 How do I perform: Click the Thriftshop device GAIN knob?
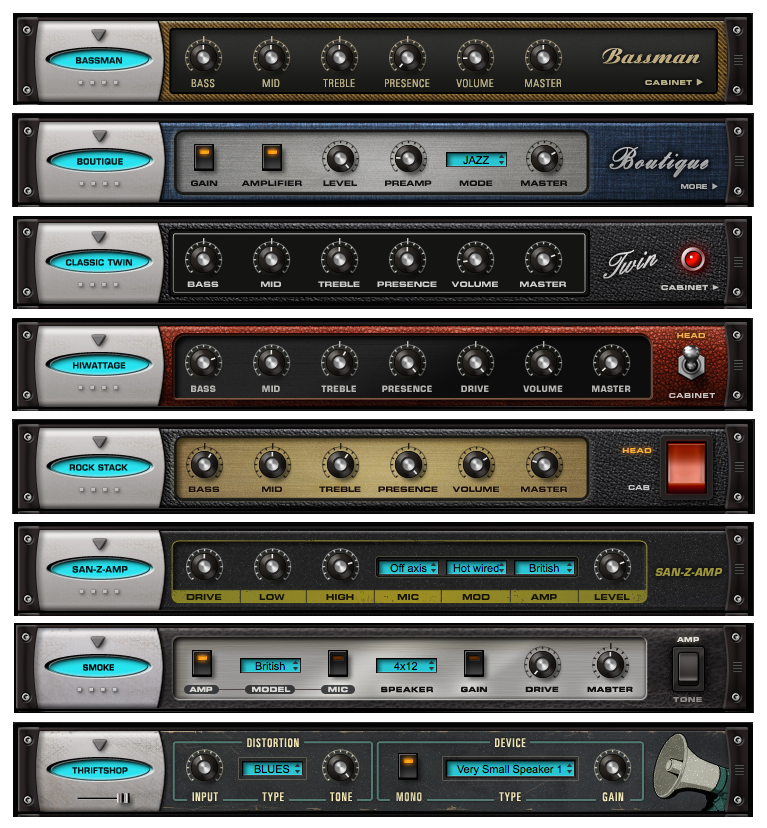tap(612, 766)
